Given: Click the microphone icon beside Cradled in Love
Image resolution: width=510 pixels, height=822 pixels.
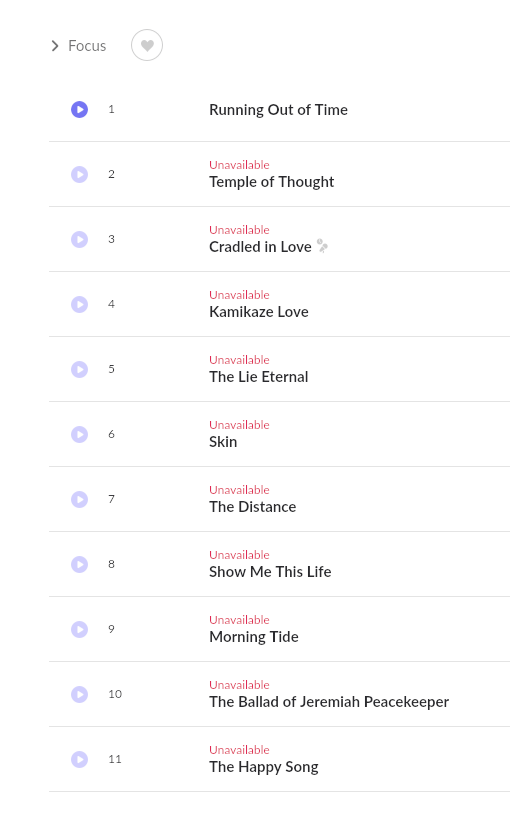Looking at the screenshot, I should click(x=322, y=246).
